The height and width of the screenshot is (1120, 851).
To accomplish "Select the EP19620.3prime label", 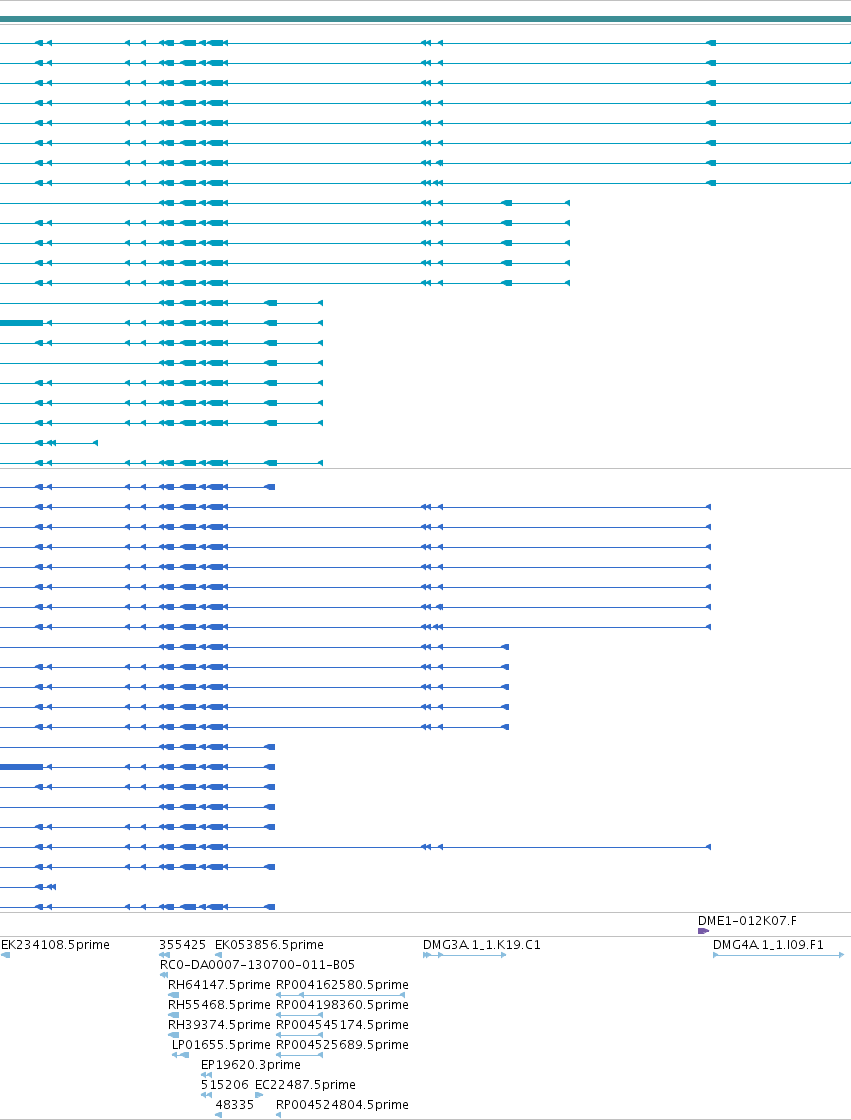I will (251, 1065).
